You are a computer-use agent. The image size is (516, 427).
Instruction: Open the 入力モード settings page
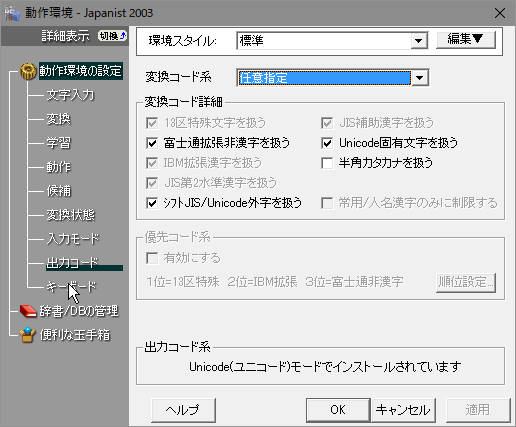click(73, 239)
